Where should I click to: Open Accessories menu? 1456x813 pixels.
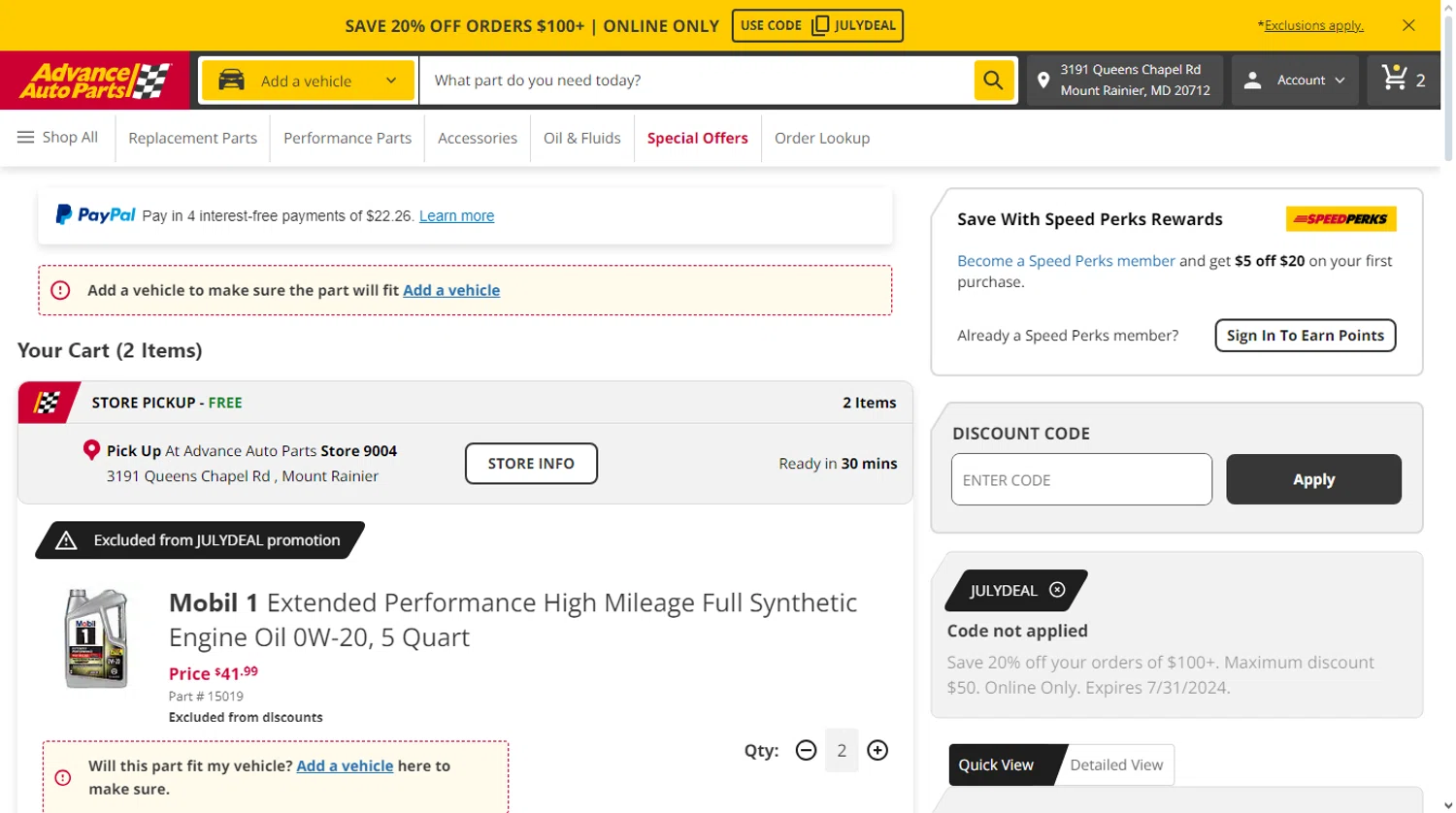coord(478,138)
